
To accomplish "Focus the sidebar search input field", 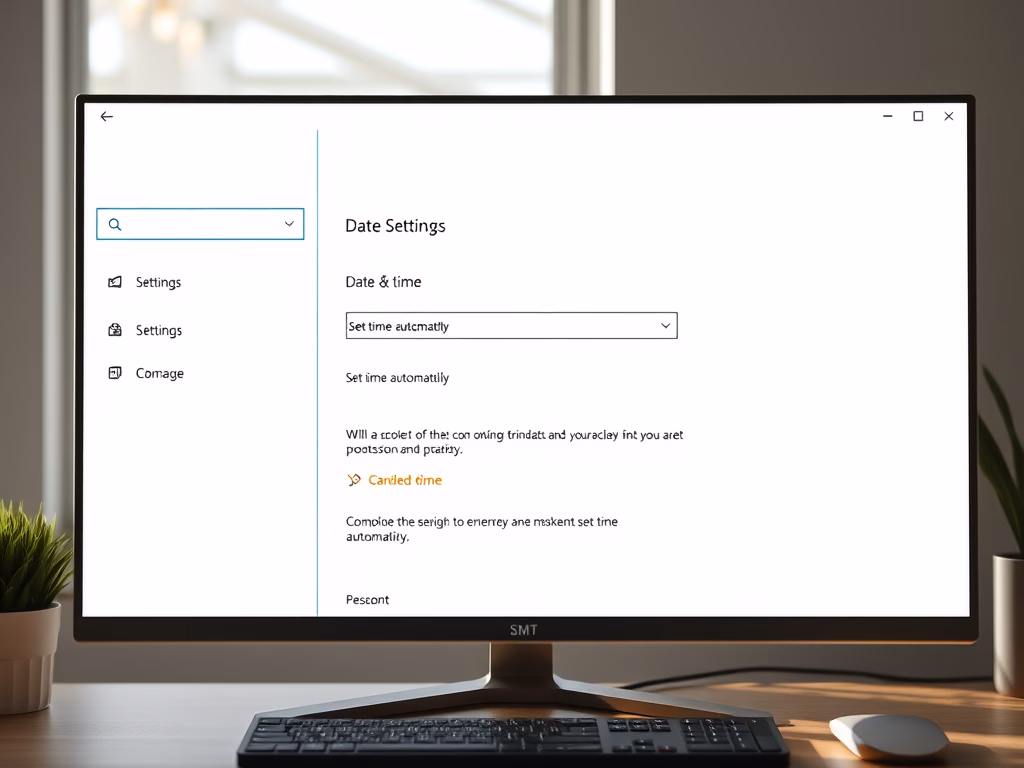I will (200, 224).
